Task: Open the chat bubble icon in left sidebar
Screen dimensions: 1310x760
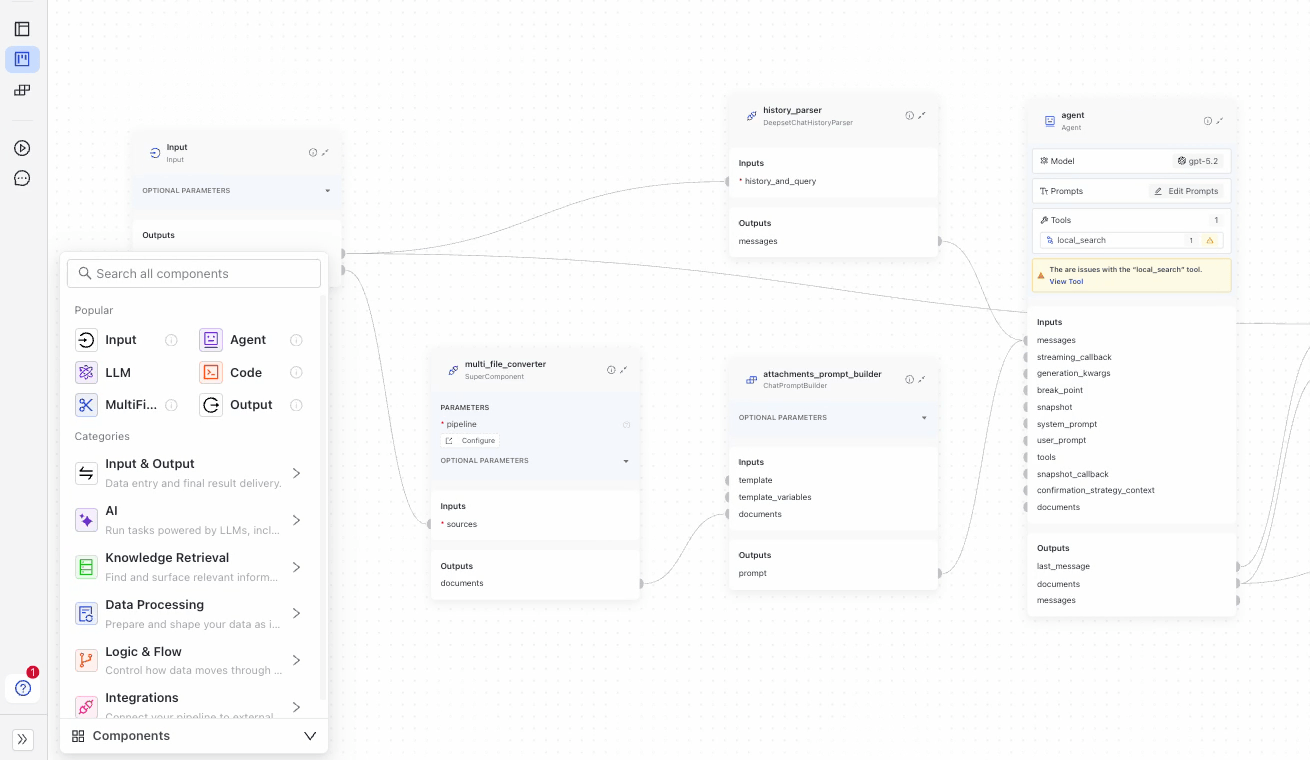Action: pyautogui.click(x=22, y=178)
